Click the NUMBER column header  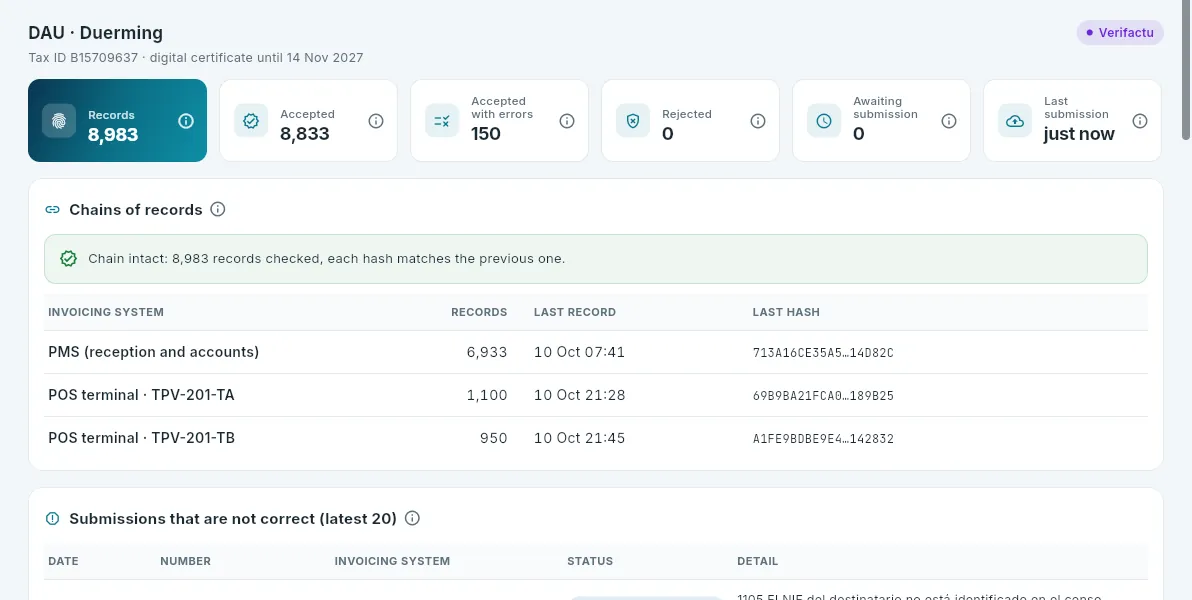(185, 561)
